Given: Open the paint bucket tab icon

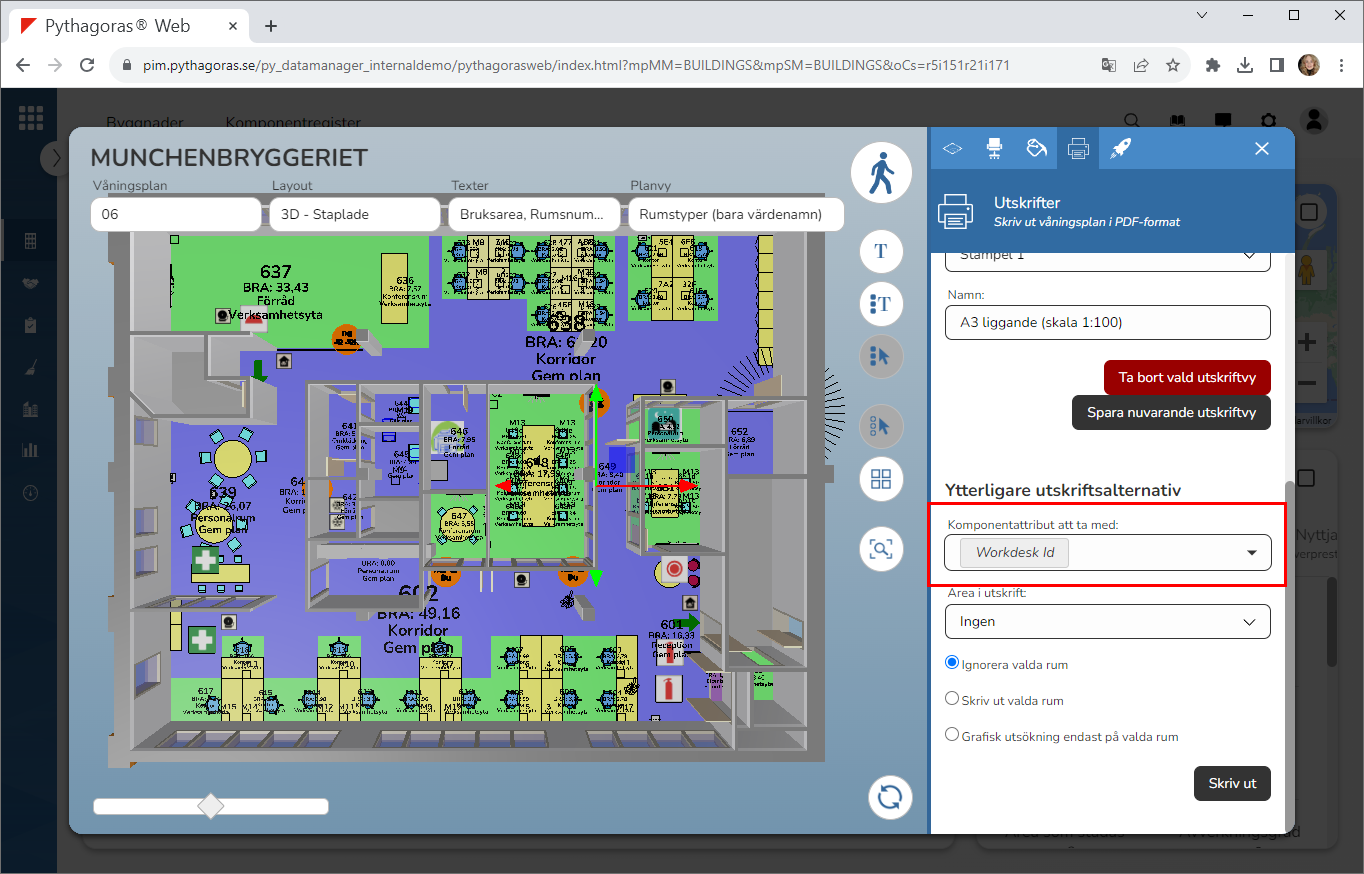Looking at the screenshot, I should tap(1036, 148).
